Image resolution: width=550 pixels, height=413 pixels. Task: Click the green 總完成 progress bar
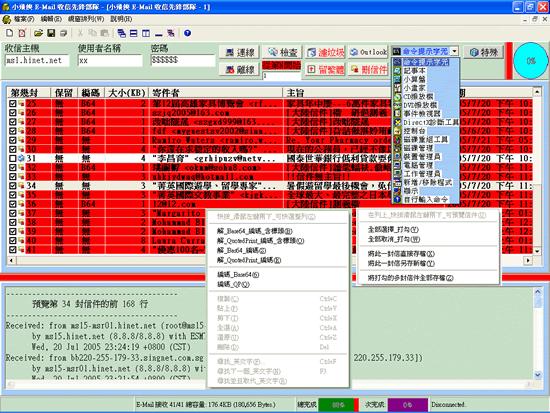click(338, 405)
